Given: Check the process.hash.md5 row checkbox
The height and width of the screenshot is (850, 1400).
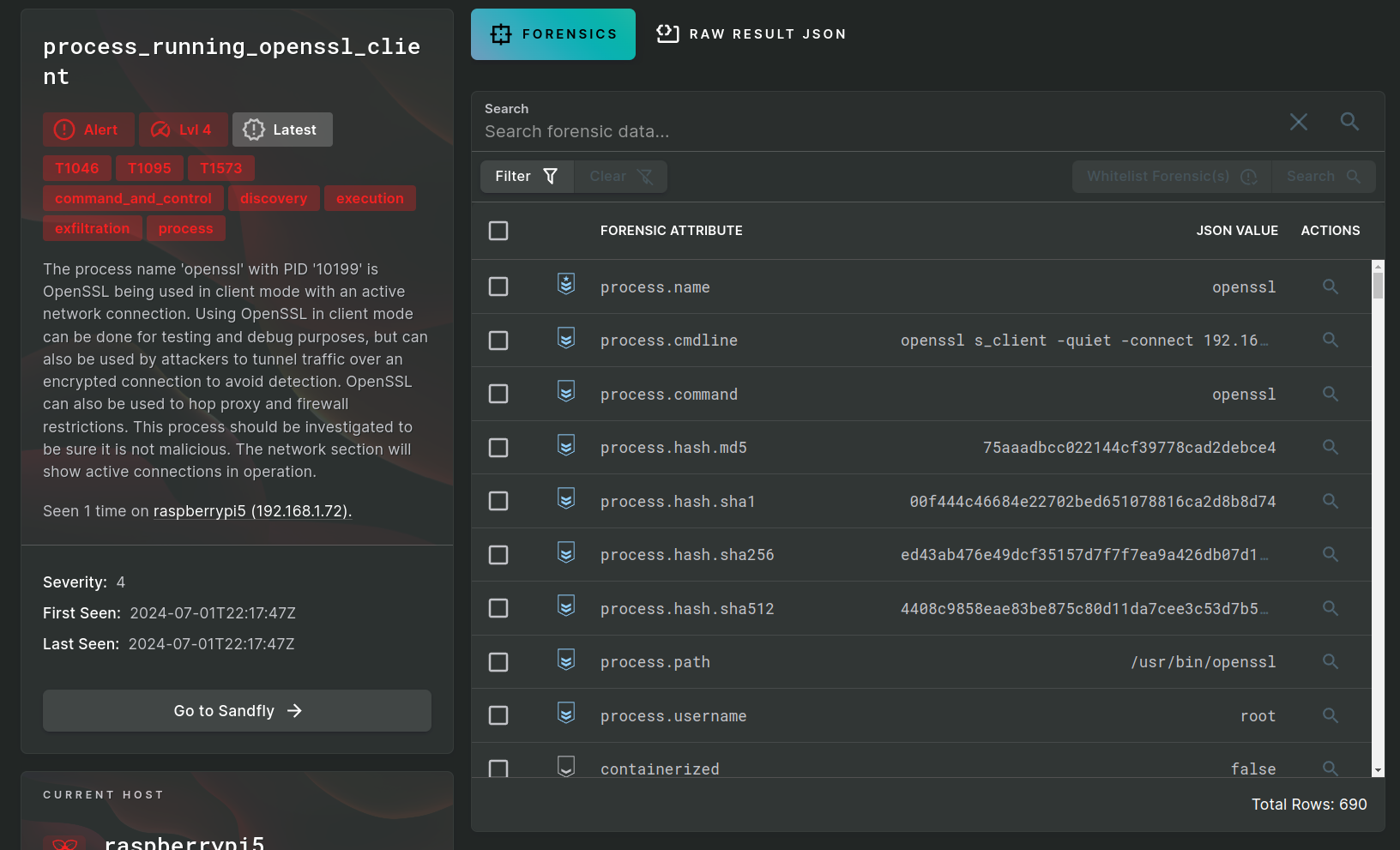Looking at the screenshot, I should pyautogui.click(x=498, y=448).
